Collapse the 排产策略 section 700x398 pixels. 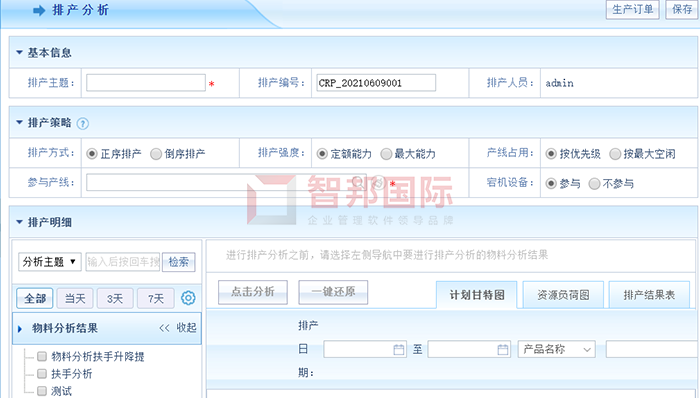(19, 122)
